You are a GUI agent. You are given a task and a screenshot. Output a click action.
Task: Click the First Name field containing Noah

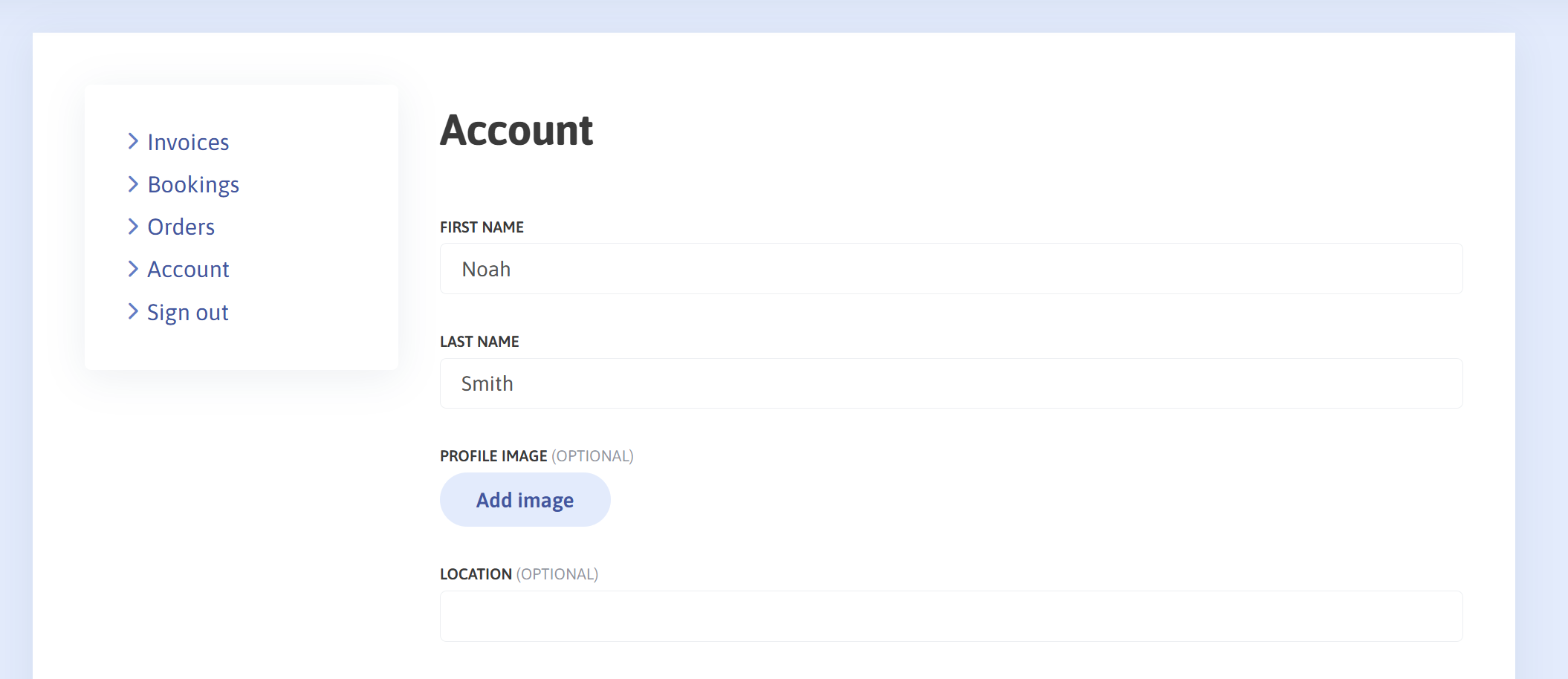[951, 269]
